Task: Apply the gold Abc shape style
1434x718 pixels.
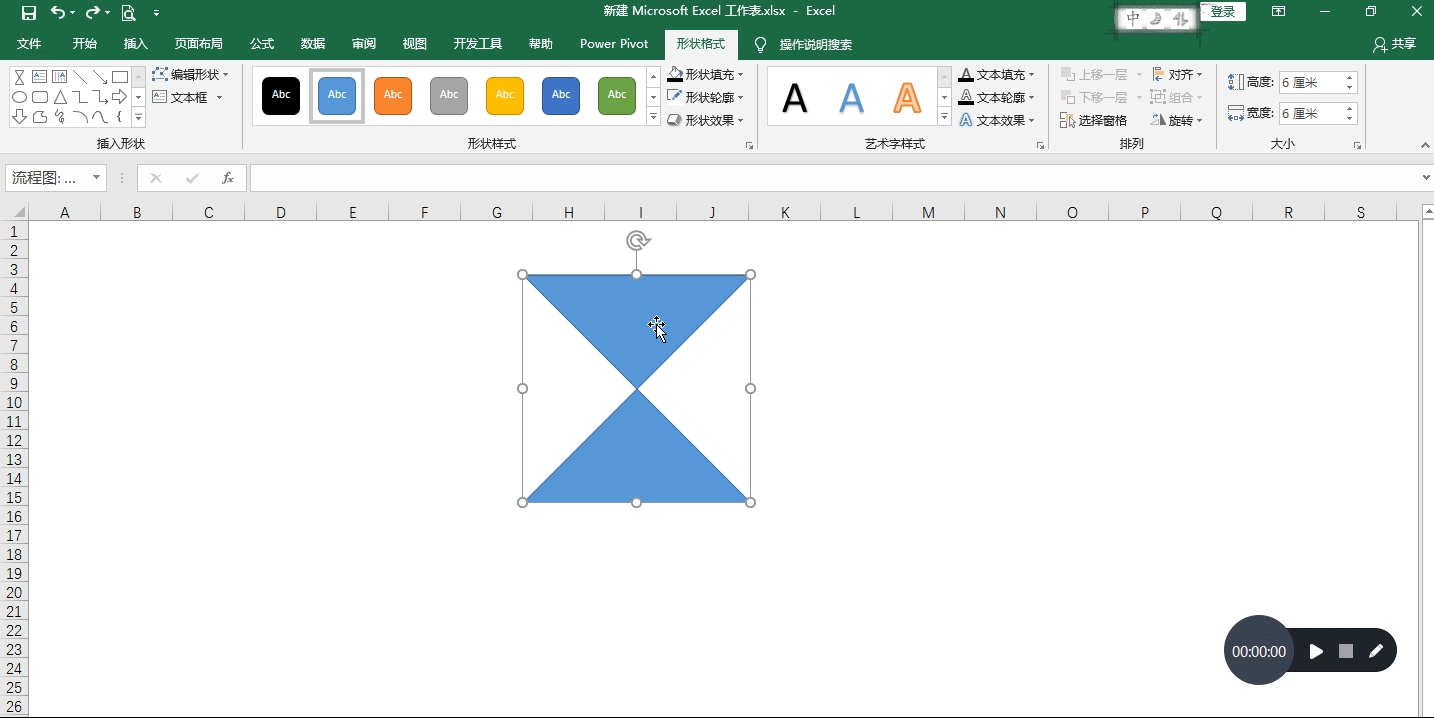Action: click(505, 95)
